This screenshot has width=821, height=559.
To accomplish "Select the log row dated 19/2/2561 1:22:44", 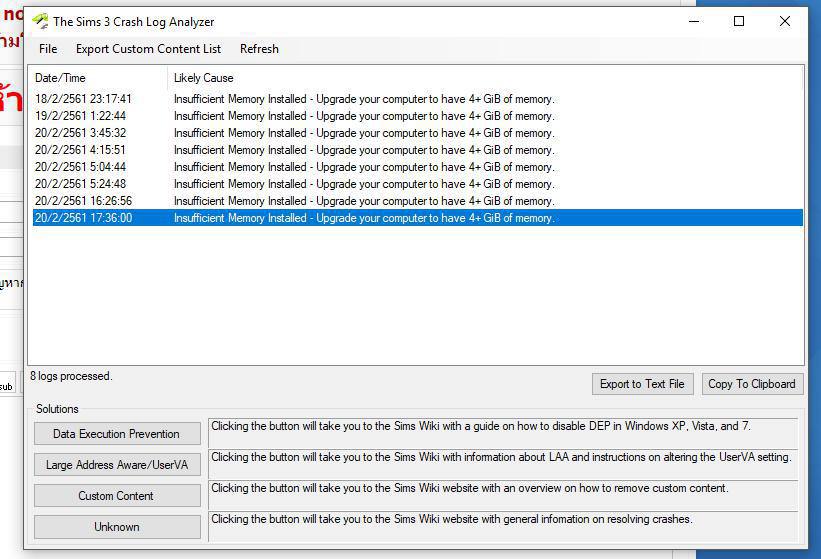I will [417, 116].
